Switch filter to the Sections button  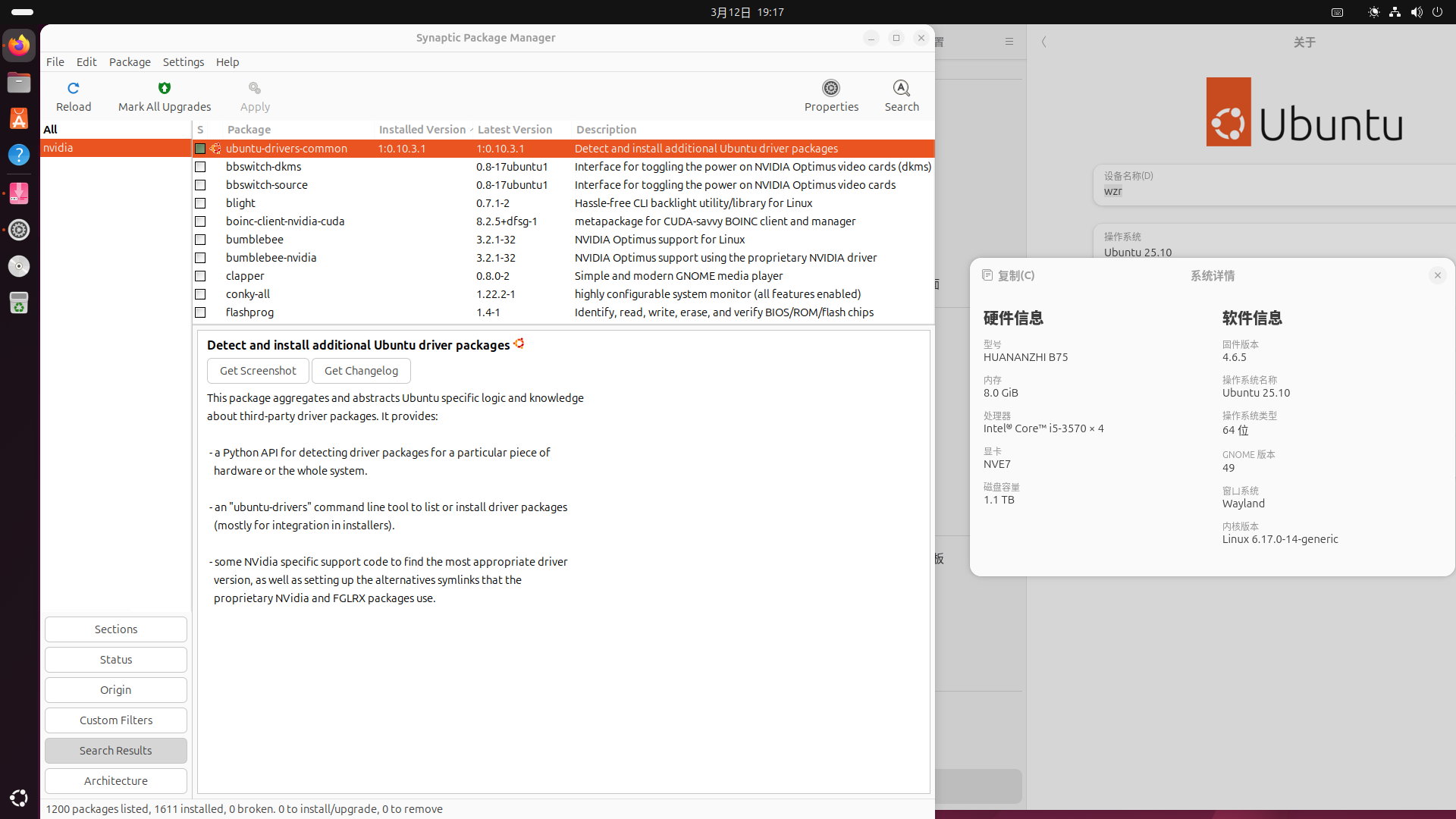(115, 629)
